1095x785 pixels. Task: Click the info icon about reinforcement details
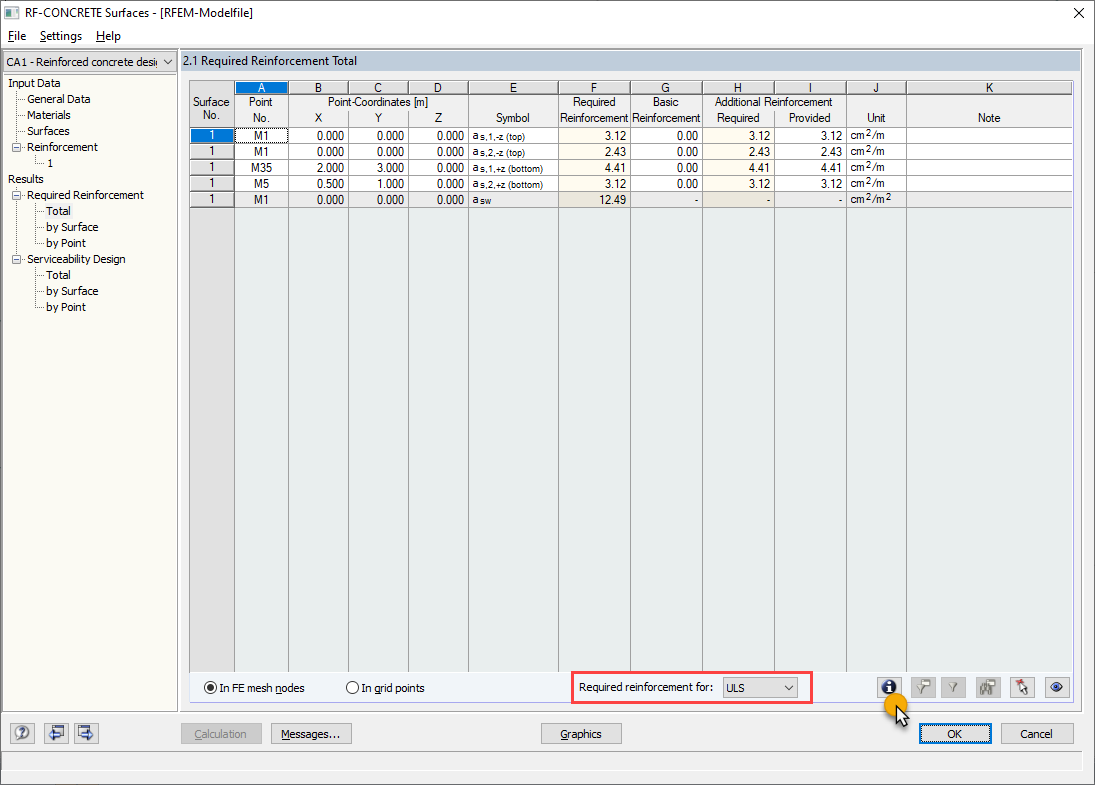(x=889, y=687)
